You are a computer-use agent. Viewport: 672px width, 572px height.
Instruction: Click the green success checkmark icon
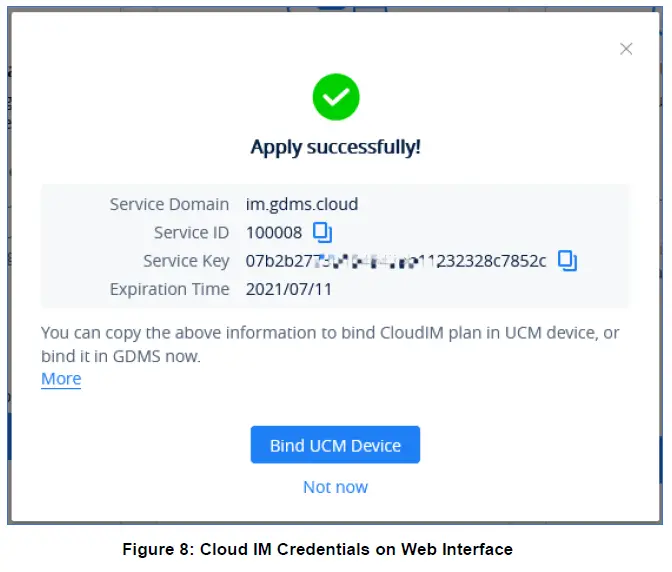point(336,97)
